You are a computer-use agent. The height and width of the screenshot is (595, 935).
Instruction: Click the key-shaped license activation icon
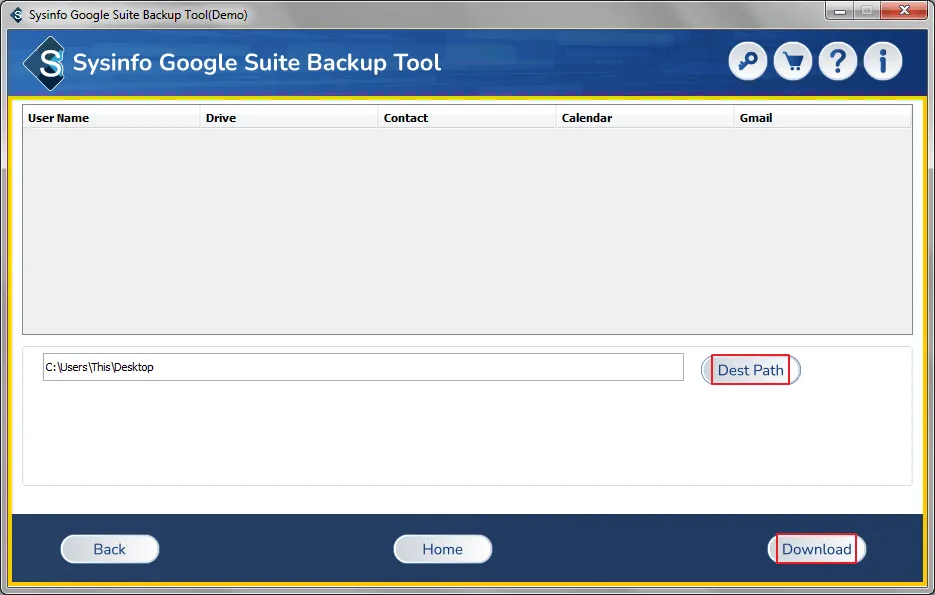click(x=748, y=62)
